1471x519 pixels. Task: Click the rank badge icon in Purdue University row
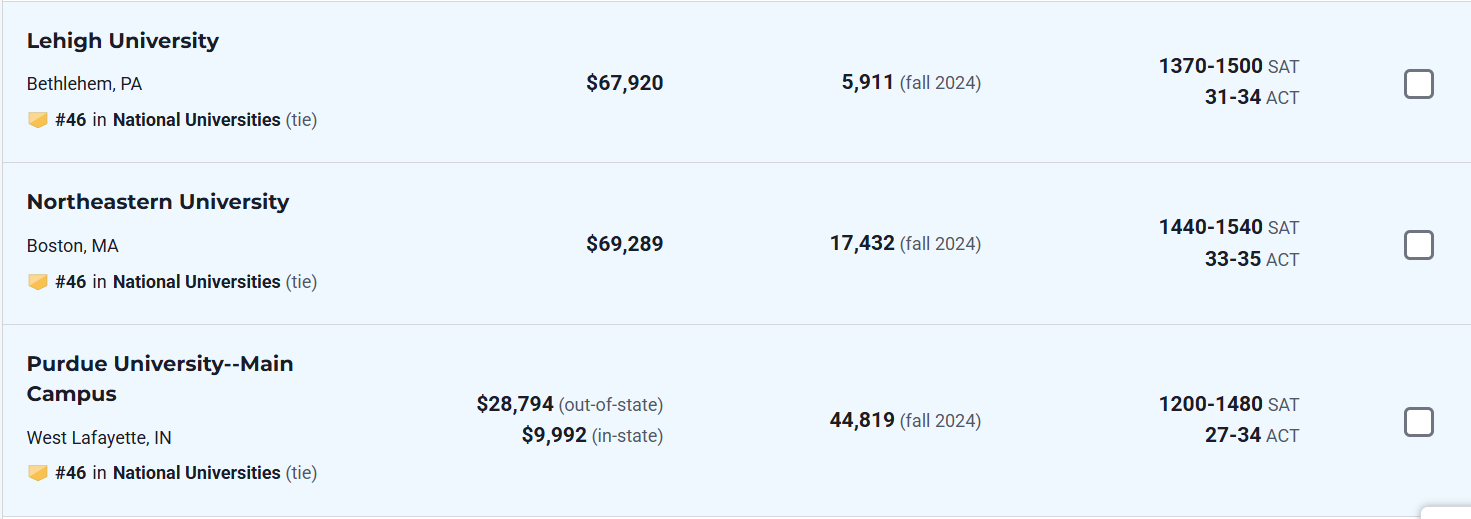(x=38, y=473)
